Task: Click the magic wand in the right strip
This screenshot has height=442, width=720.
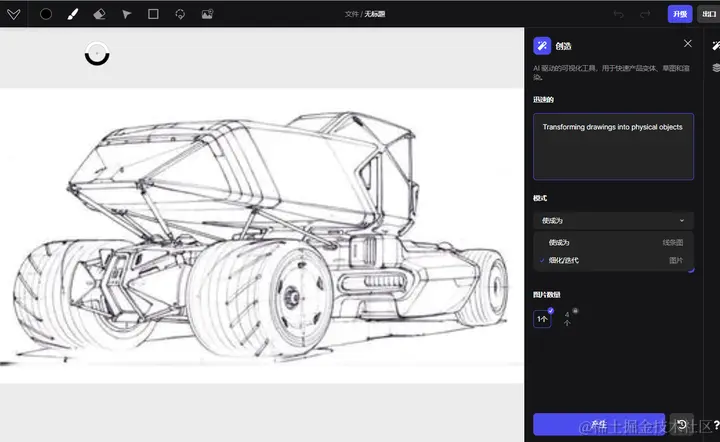Action: pos(715,45)
